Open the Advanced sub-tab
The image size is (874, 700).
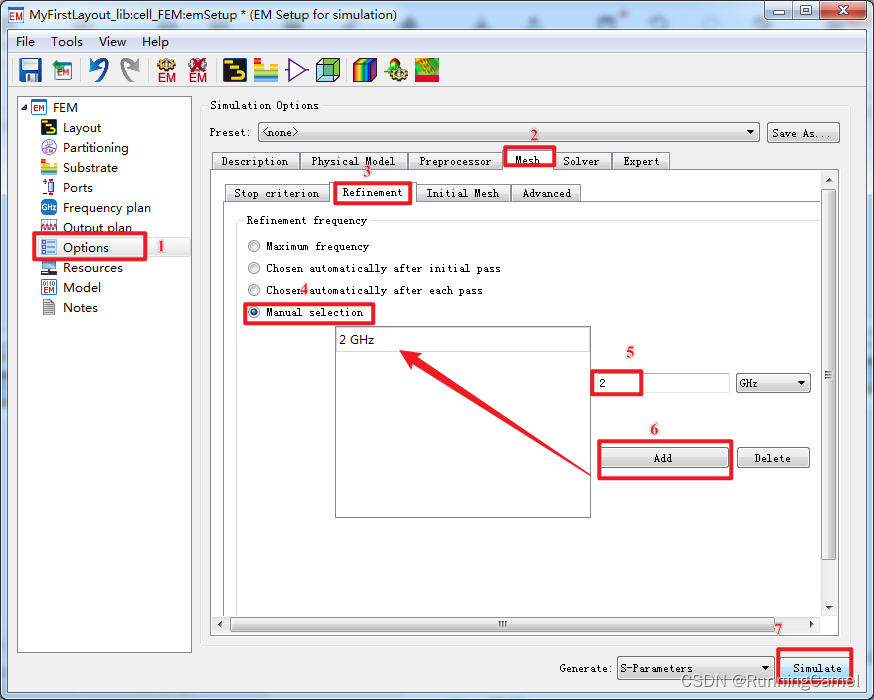click(x=546, y=193)
